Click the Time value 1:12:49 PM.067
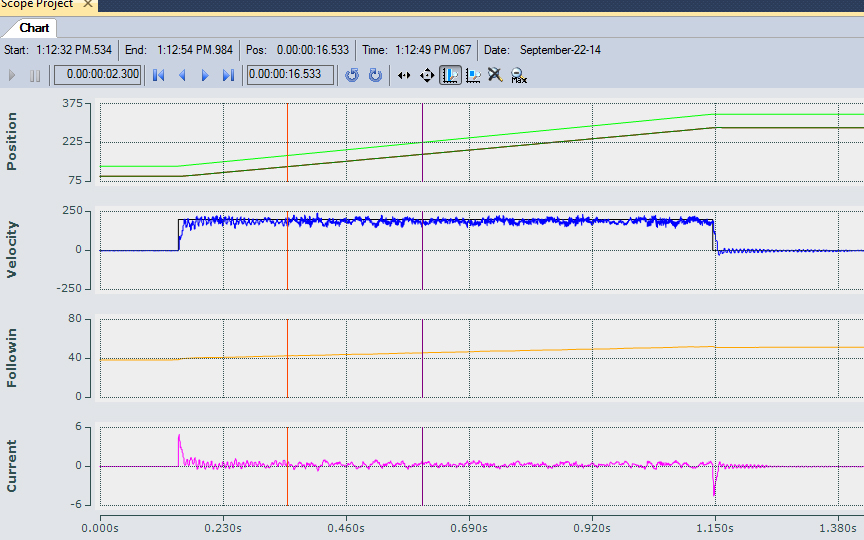Image resolution: width=864 pixels, height=540 pixels. pos(433,50)
